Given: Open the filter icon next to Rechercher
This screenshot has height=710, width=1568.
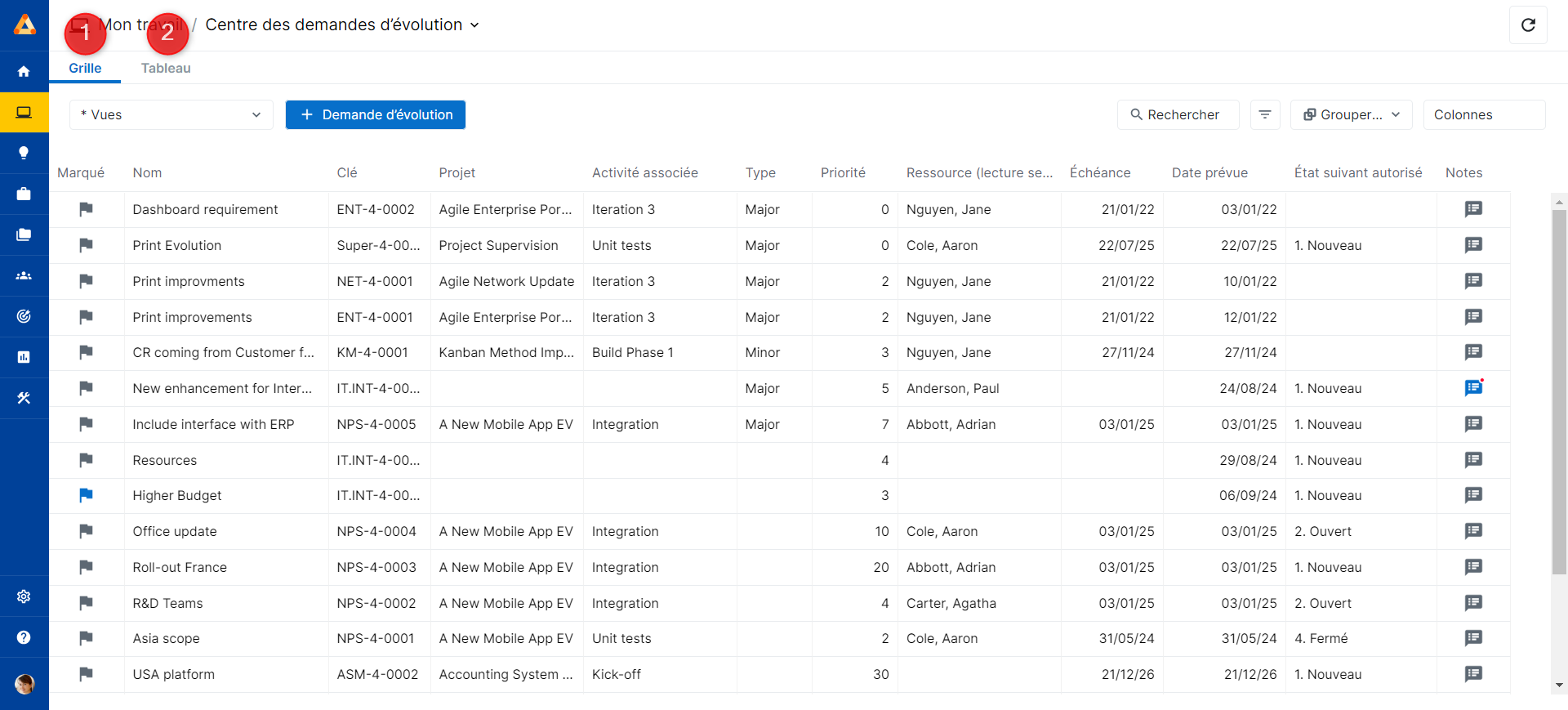Looking at the screenshot, I should pos(1264,115).
